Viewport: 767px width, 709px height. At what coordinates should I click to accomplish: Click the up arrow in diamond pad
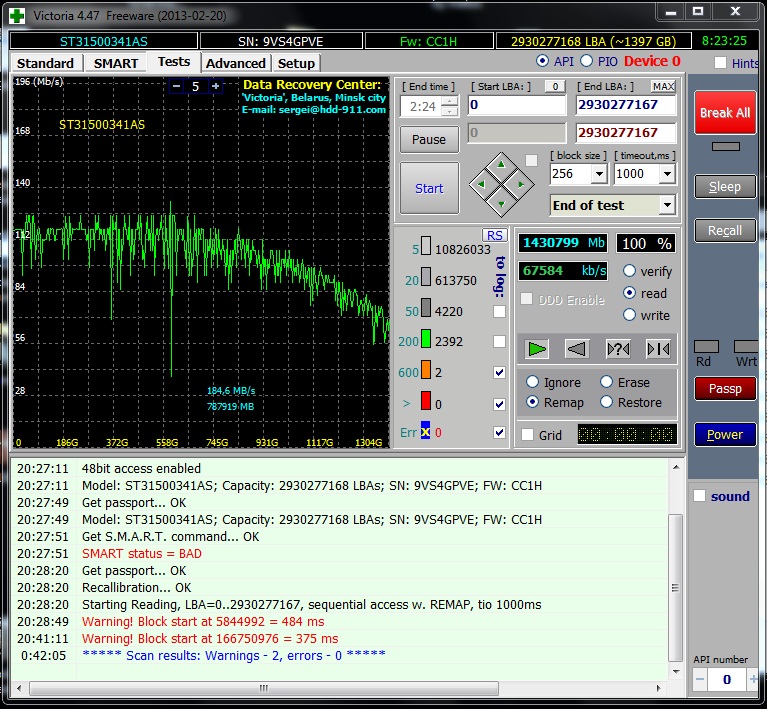tap(502, 165)
